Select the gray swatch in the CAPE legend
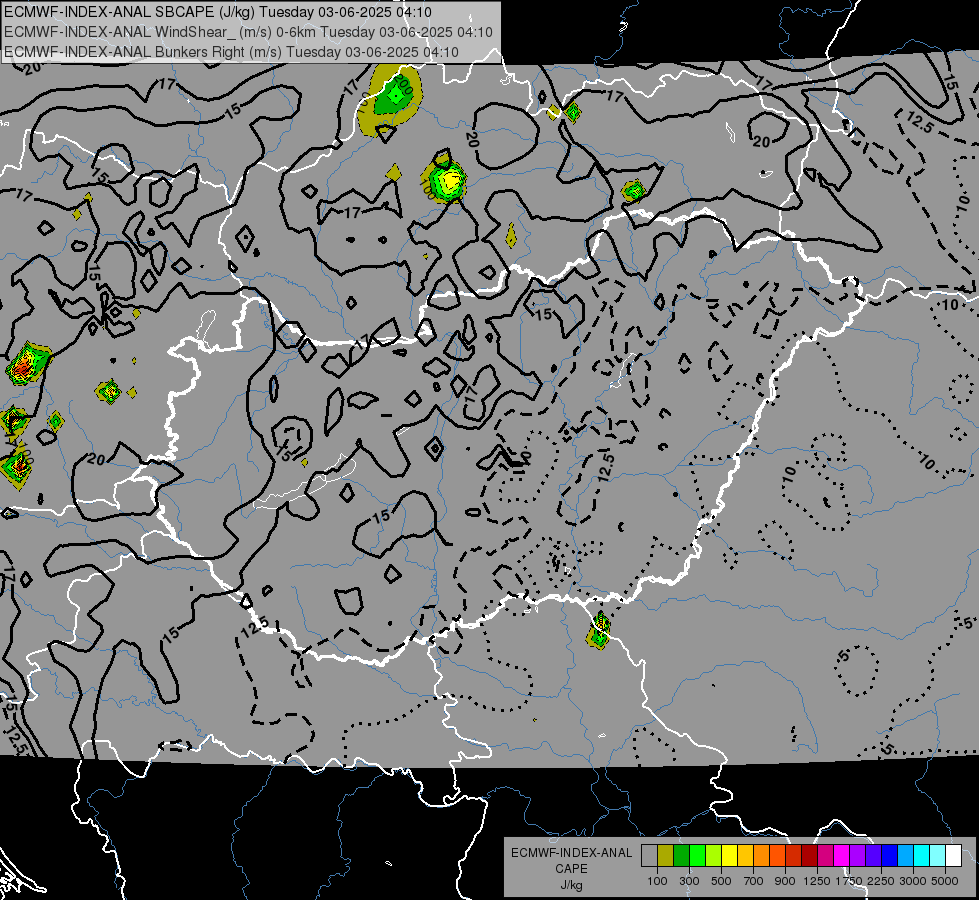The width and height of the screenshot is (979, 900). pos(649,855)
